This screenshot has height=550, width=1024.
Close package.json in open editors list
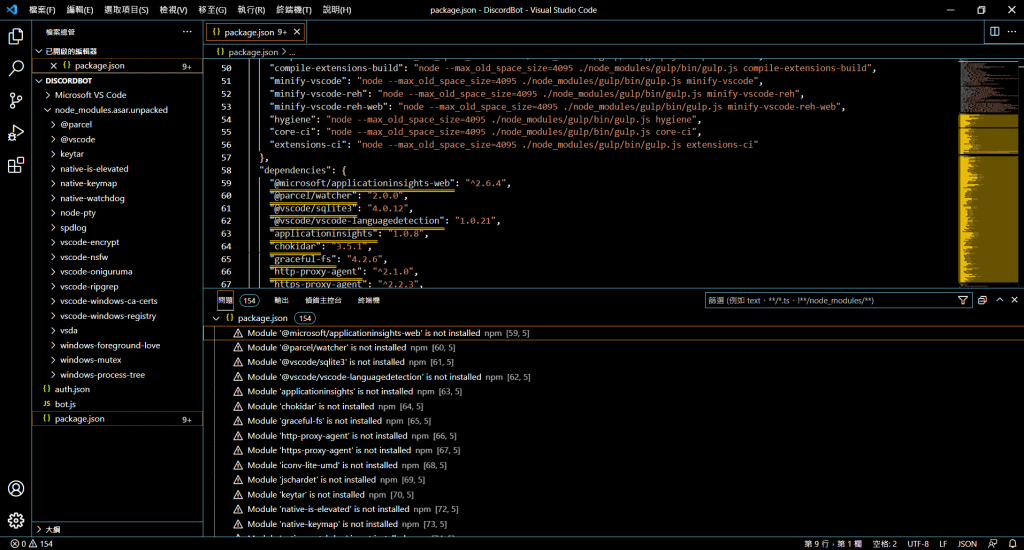tap(54, 65)
